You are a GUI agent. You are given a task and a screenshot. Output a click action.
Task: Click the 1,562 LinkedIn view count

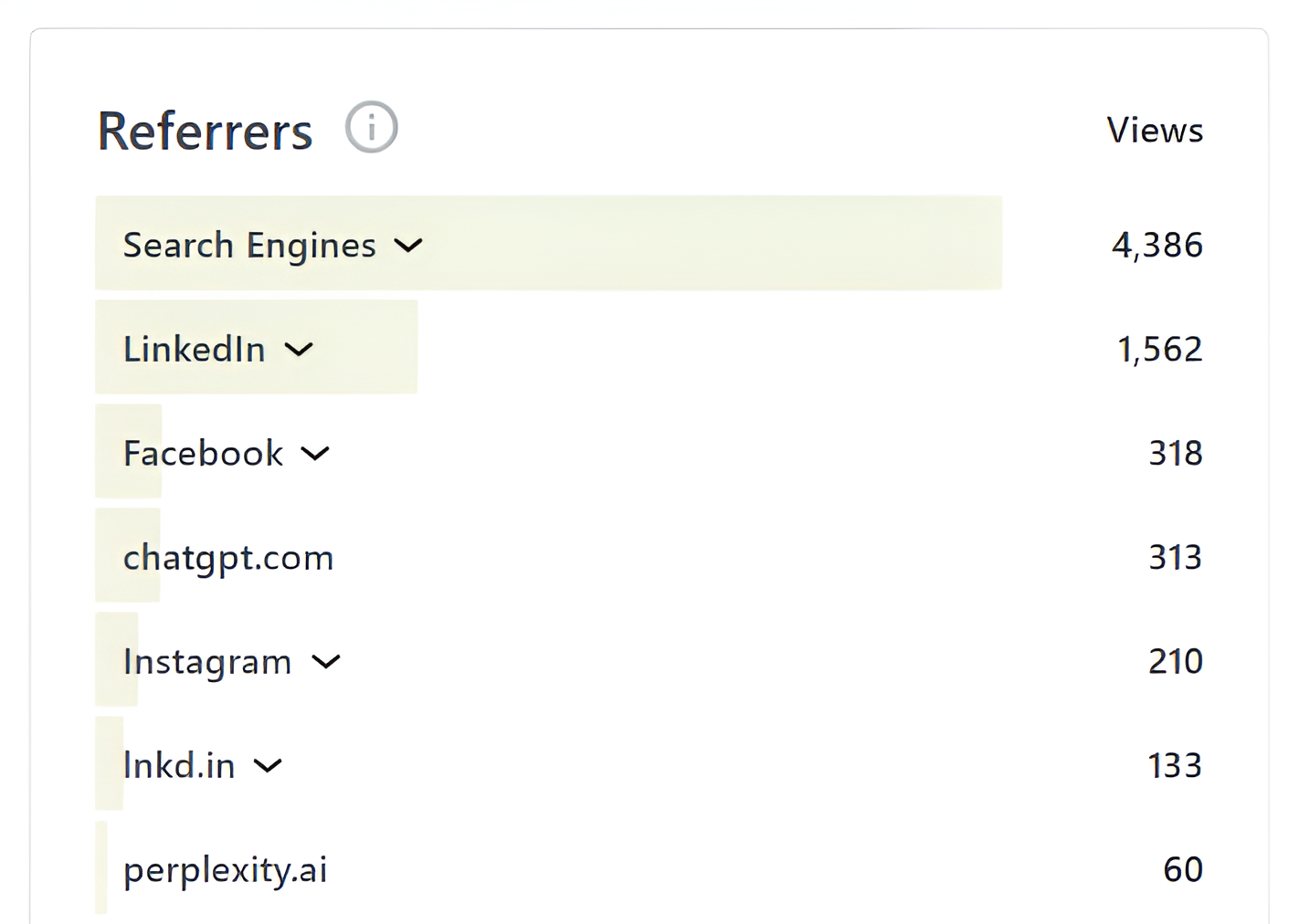[1159, 350]
